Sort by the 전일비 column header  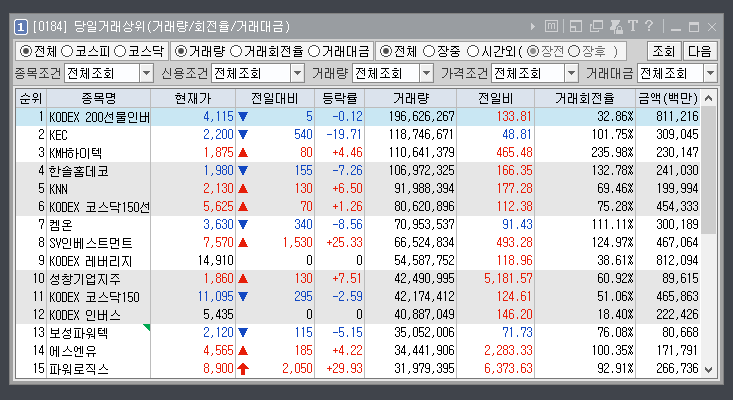[496, 99]
